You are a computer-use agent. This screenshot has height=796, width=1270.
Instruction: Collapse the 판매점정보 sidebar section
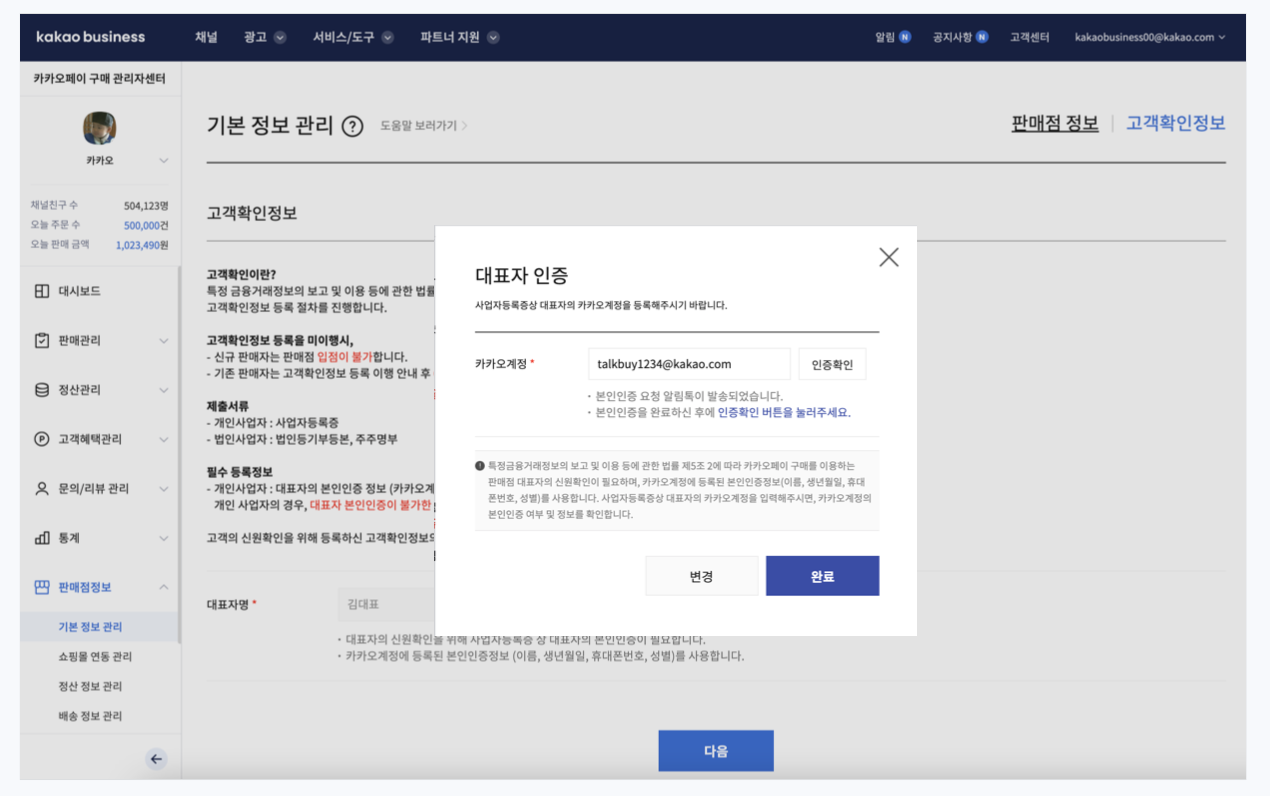[164, 587]
